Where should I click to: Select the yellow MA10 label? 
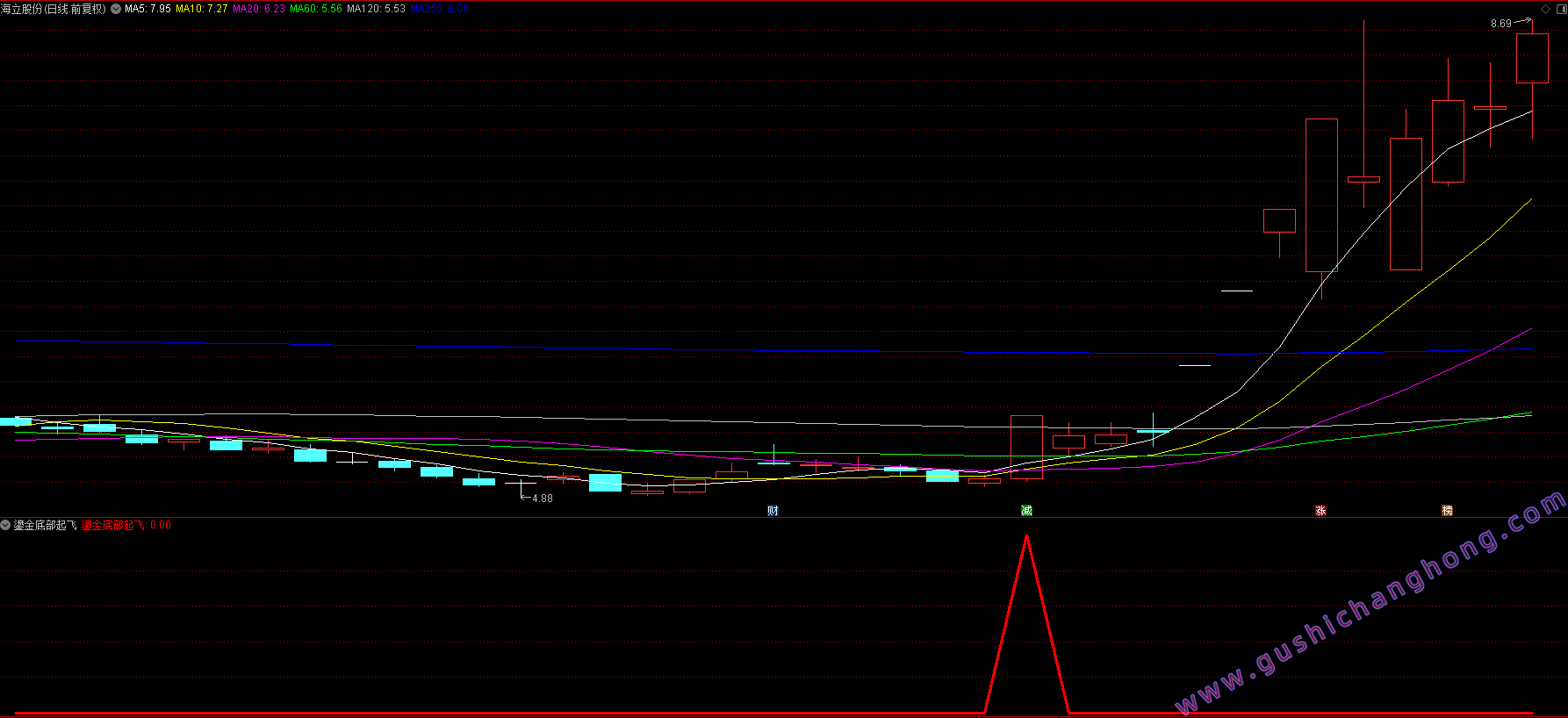click(201, 9)
